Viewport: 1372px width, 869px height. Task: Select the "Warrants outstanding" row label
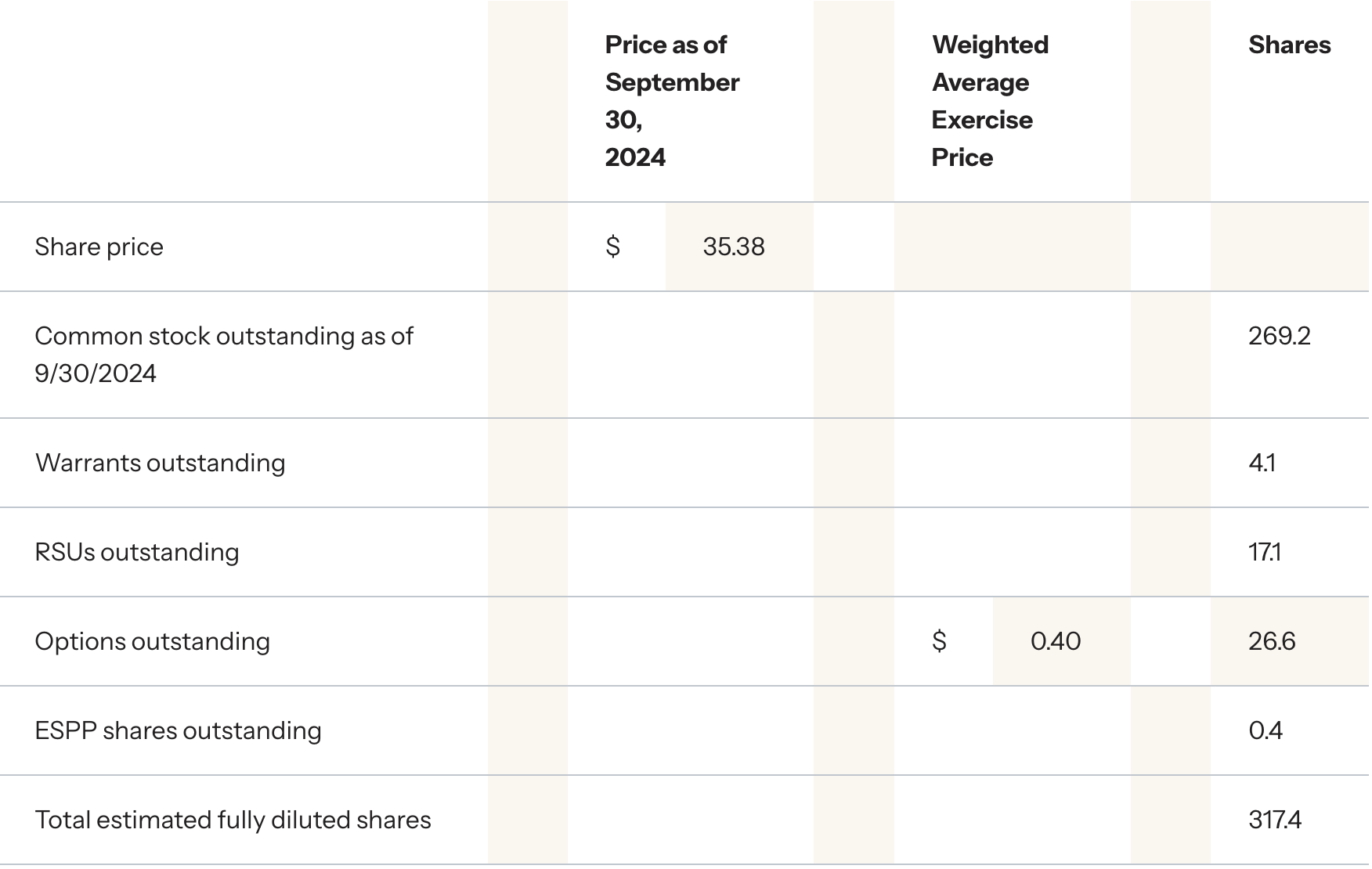(x=160, y=463)
